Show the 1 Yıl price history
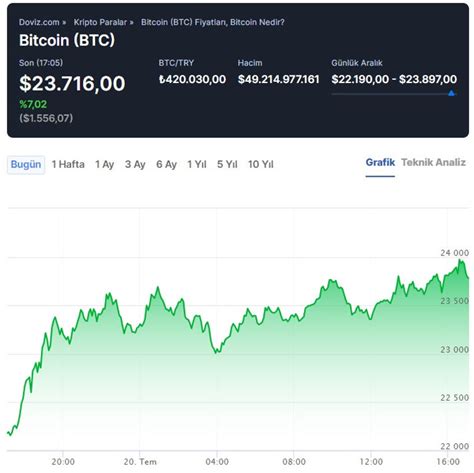Viewport: 474px width, 473px height. (x=197, y=164)
